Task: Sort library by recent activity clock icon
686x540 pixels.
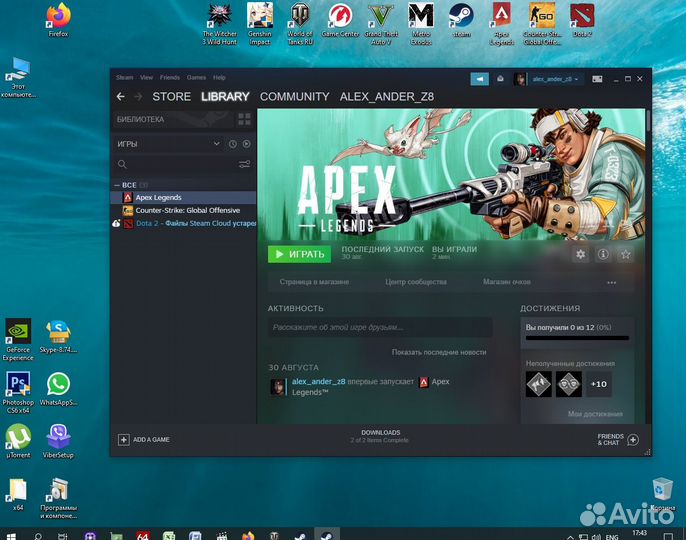Action: point(233,144)
